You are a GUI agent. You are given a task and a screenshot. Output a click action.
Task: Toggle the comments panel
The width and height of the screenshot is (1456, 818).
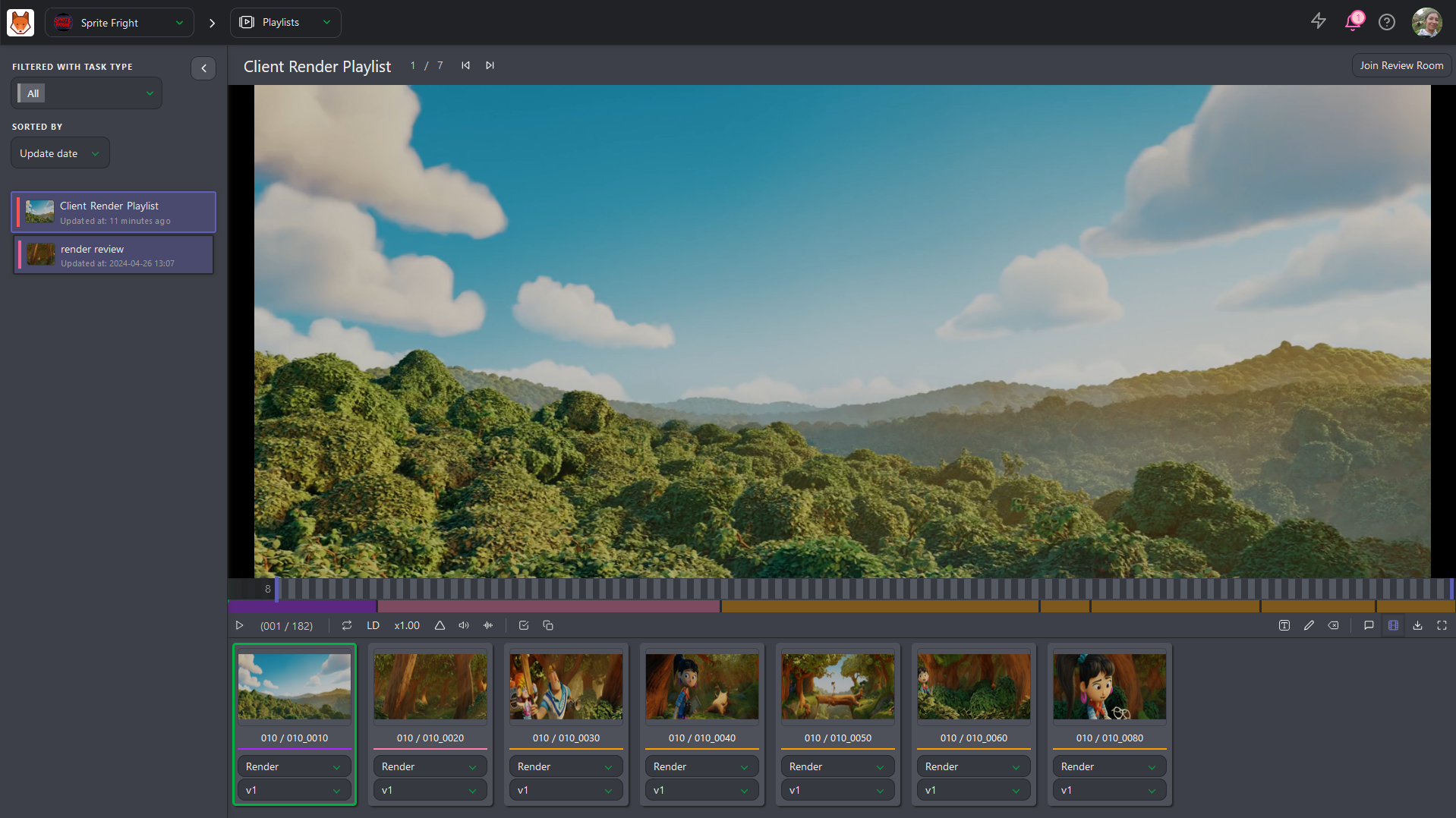[x=1369, y=625]
